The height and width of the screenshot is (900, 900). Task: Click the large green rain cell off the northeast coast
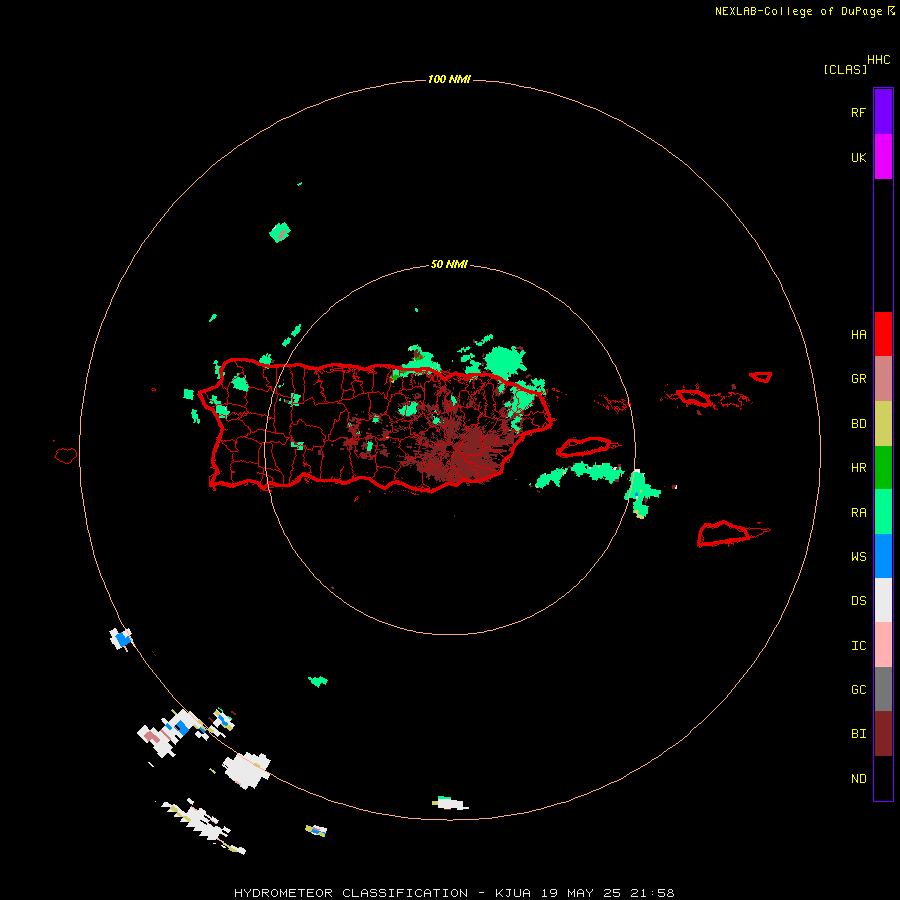coord(505,361)
